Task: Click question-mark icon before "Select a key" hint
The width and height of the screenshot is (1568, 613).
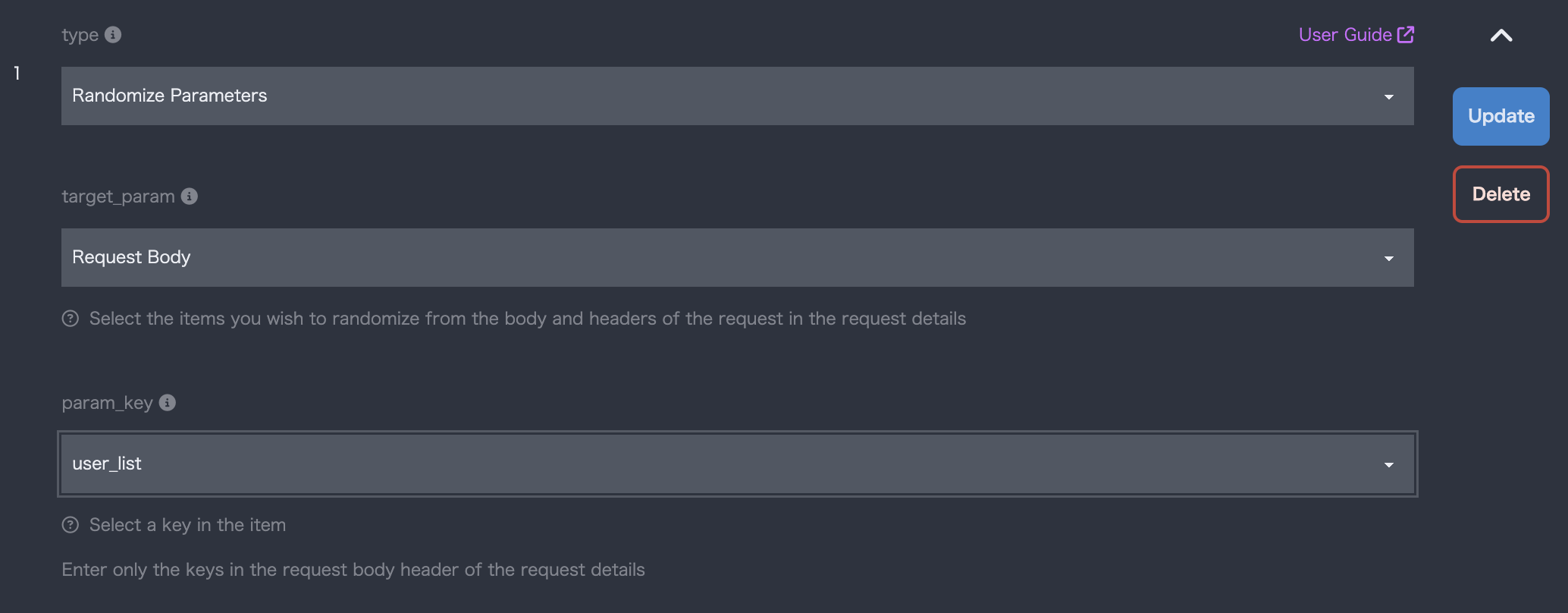Action: tap(71, 525)
